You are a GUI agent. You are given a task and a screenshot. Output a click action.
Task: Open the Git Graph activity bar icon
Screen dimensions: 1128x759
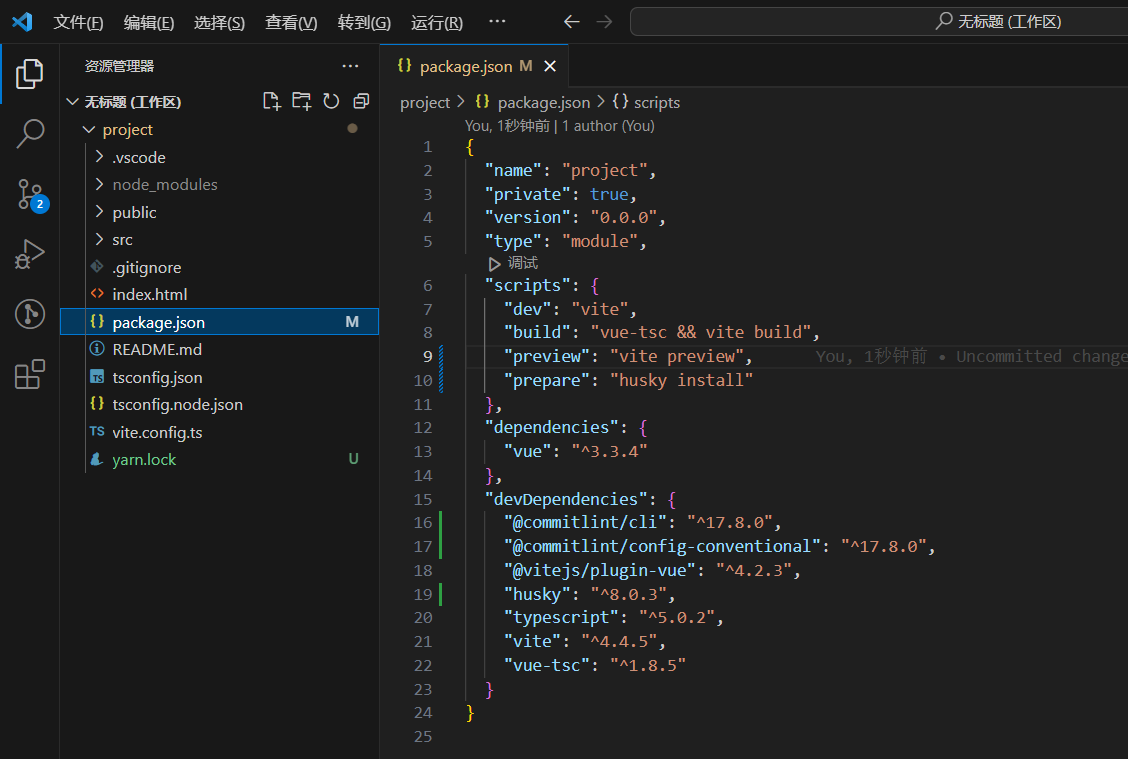click(29, 314)
